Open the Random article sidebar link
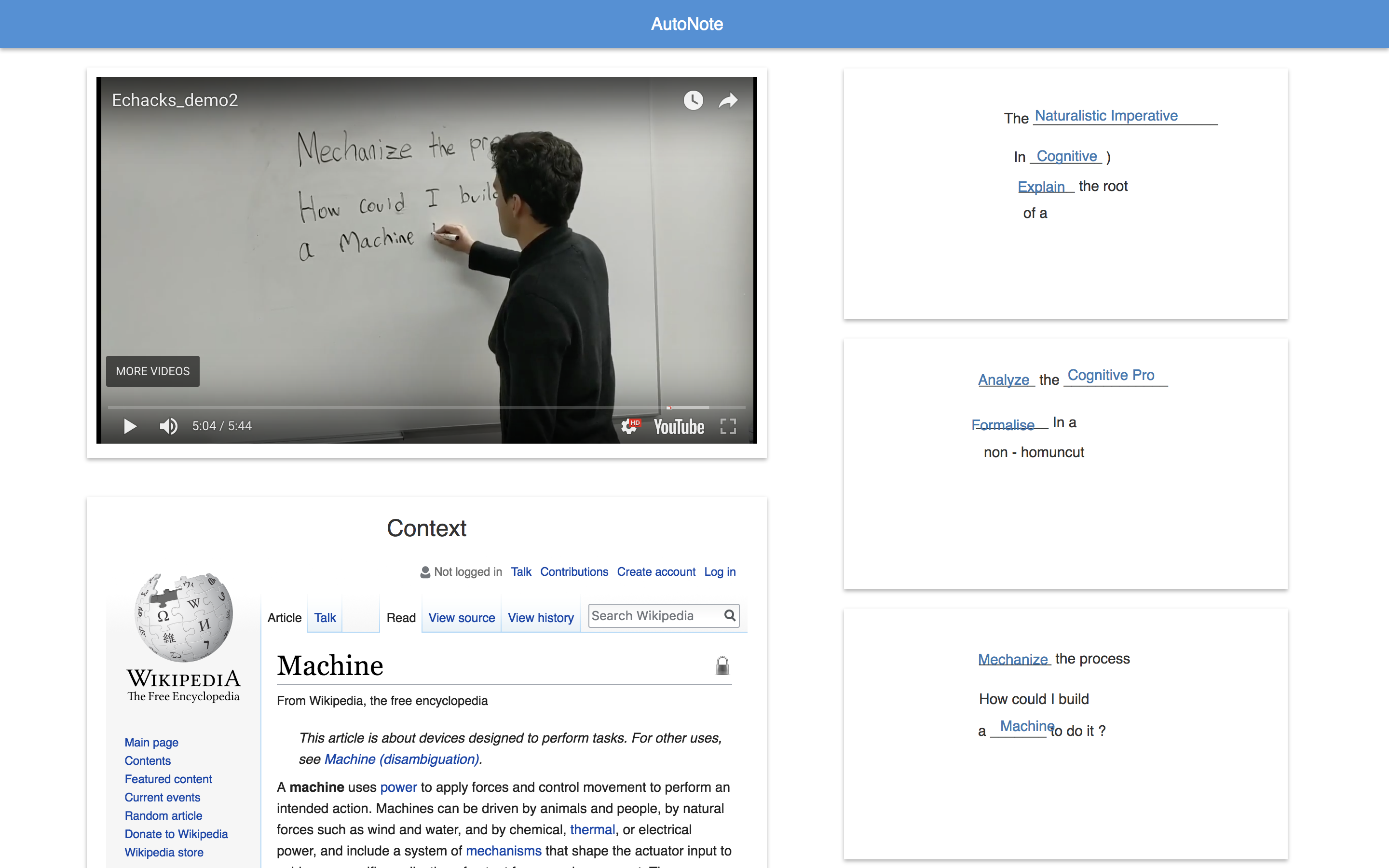The image size is (1389, 868). pyautogui.click(x=163, y=815)
